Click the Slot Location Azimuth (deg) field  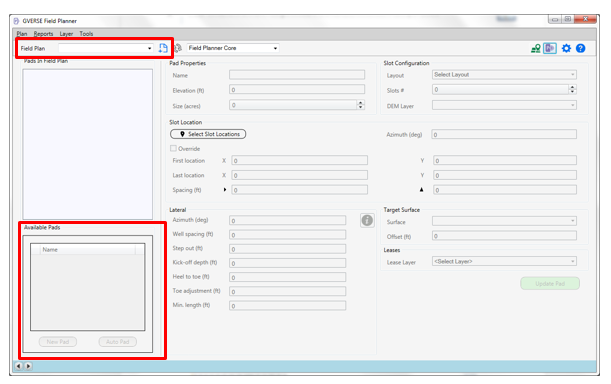pyautogui.click(x=504, y=134)
